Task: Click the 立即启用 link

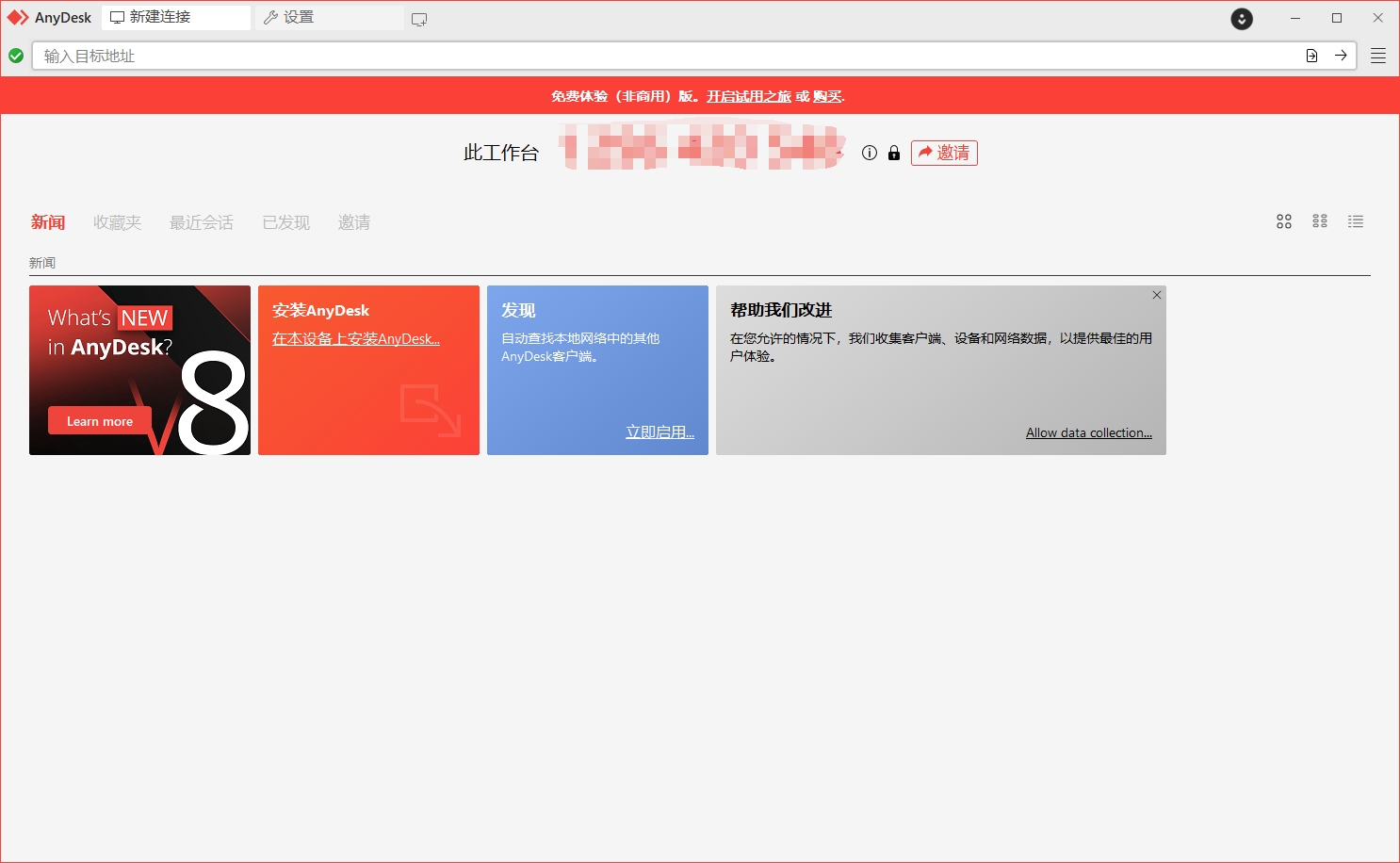Action: point(659,432)
